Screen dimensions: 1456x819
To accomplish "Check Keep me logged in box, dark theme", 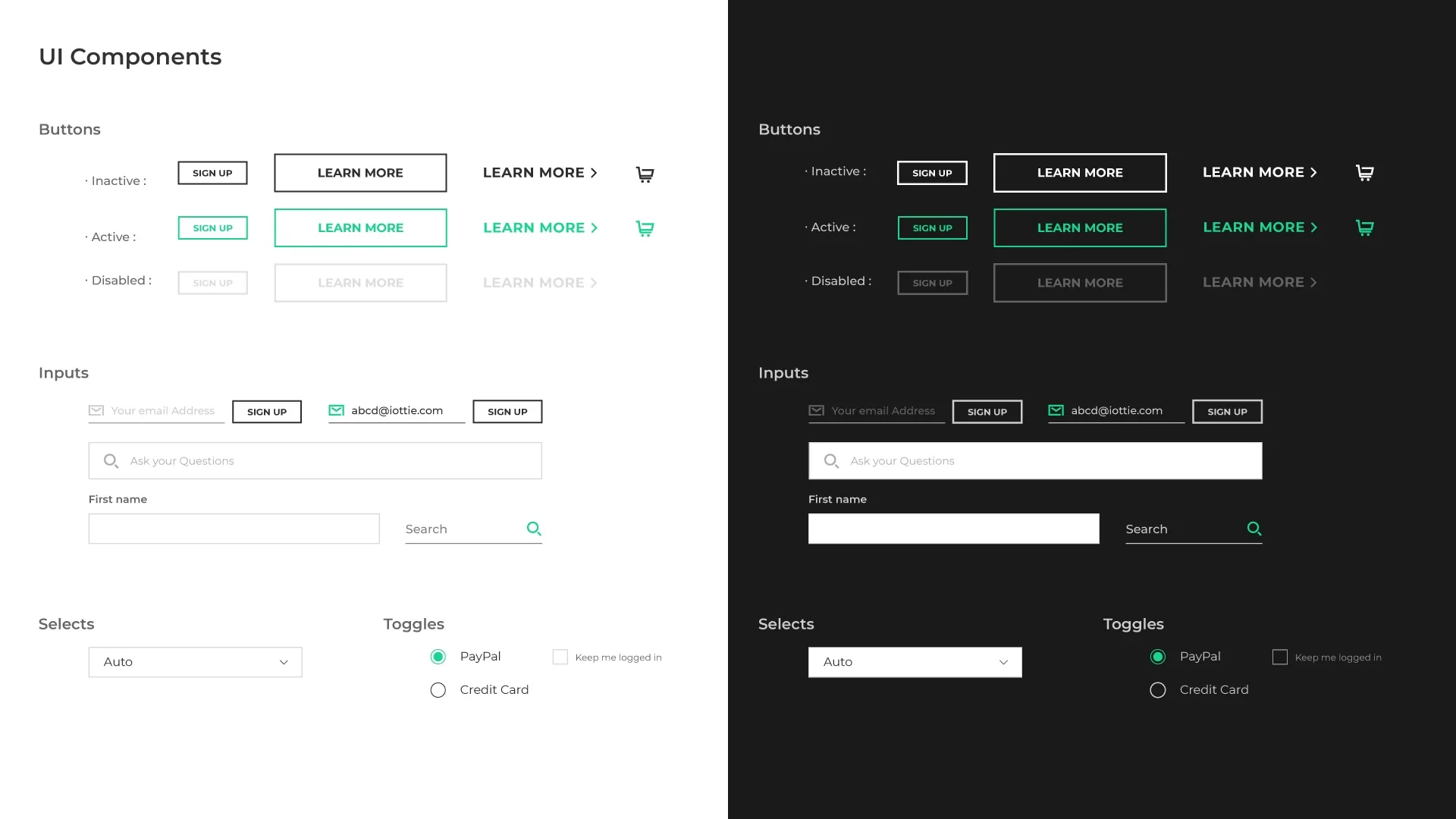I will tap(1280, 657).
